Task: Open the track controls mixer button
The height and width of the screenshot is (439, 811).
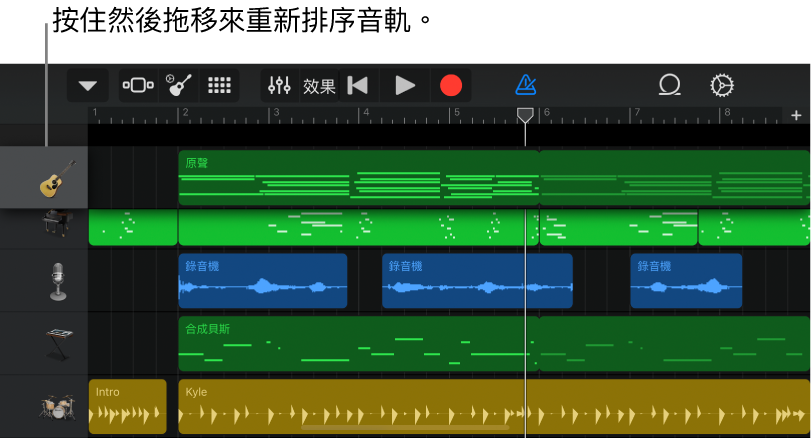Action: [x=279, y=85]
